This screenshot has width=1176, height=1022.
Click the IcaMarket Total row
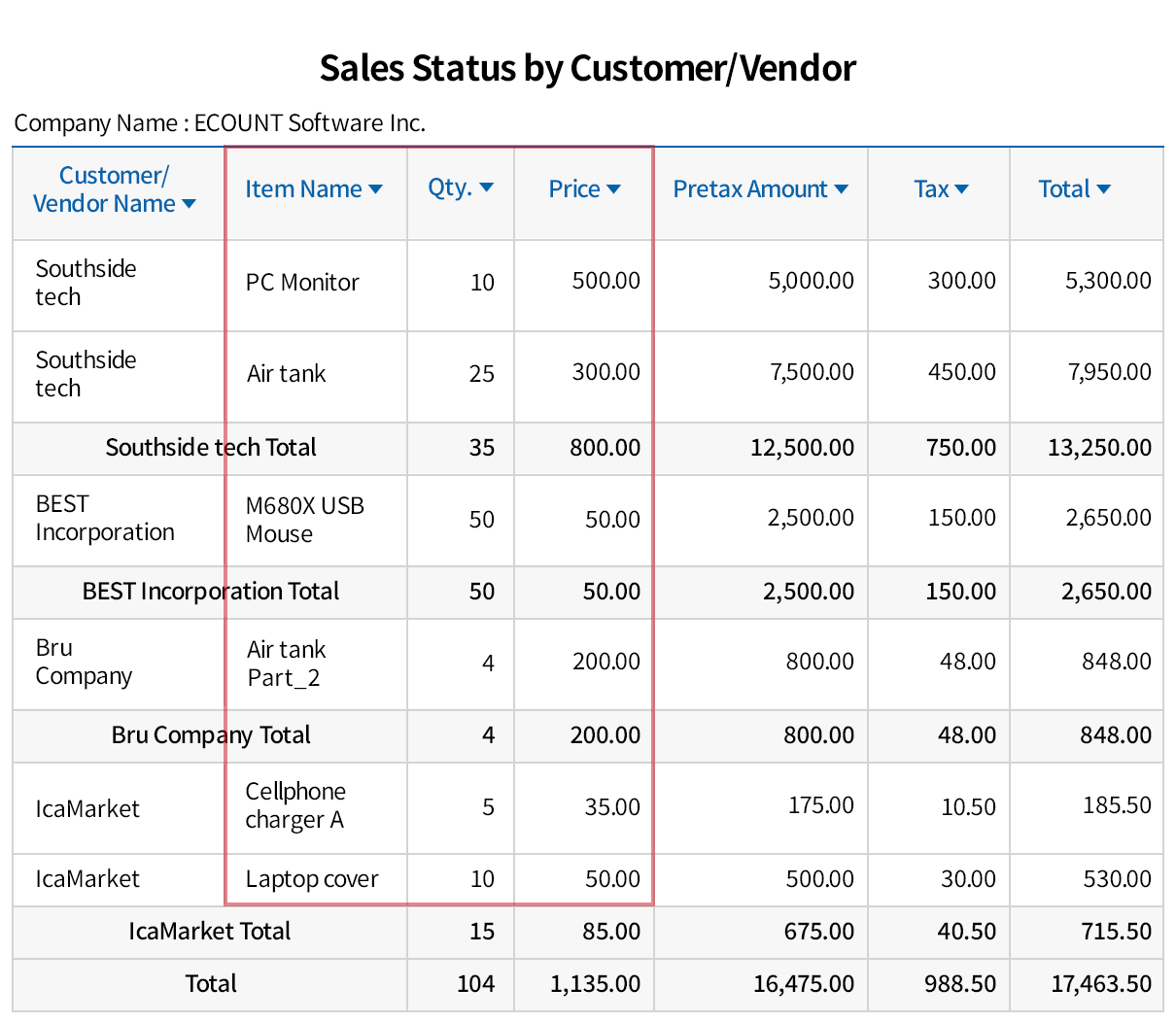(x=210, y=932)
